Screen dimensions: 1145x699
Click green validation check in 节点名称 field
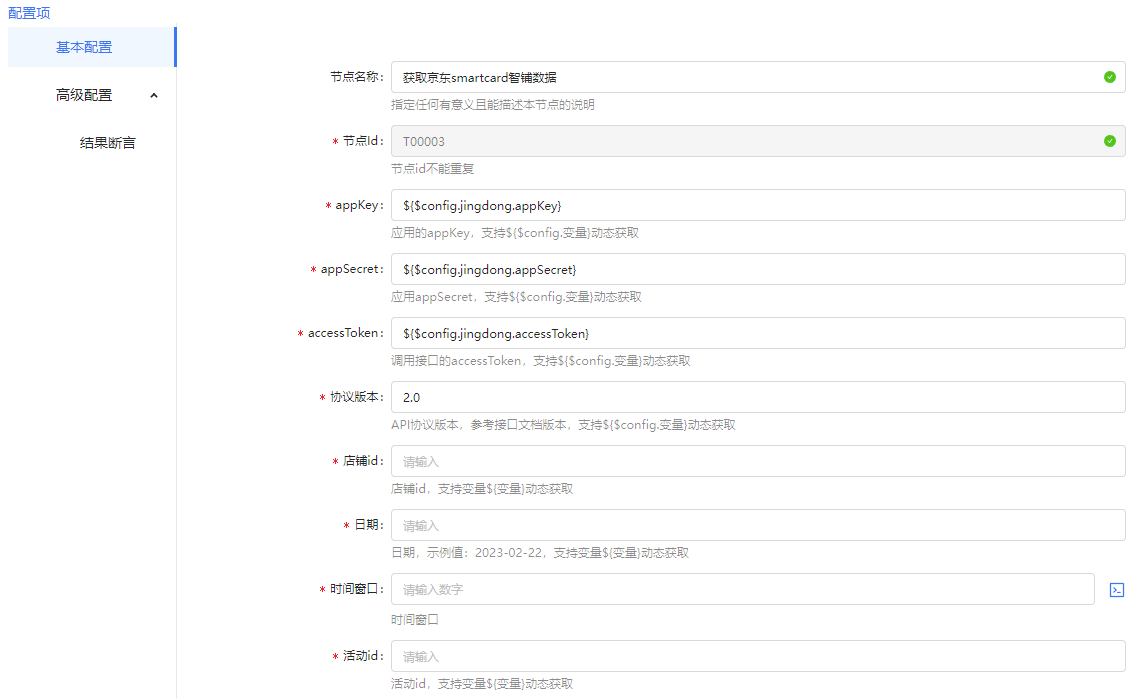(x=1109, y=77)
